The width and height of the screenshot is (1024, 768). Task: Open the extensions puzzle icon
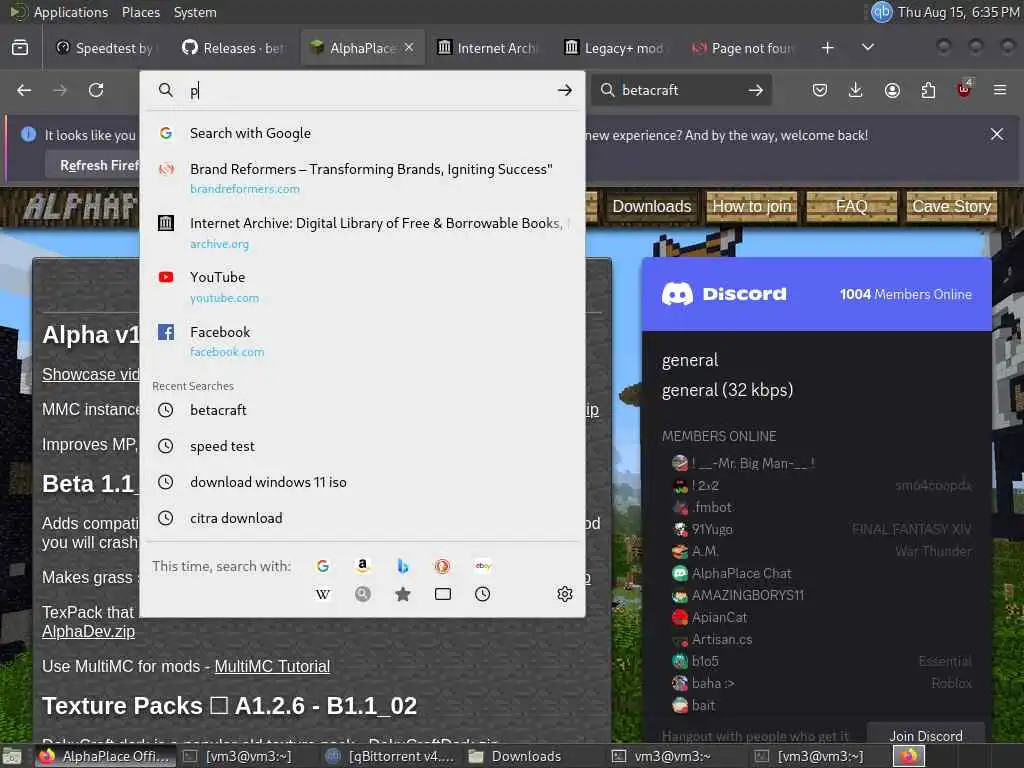tap(928, 90)
